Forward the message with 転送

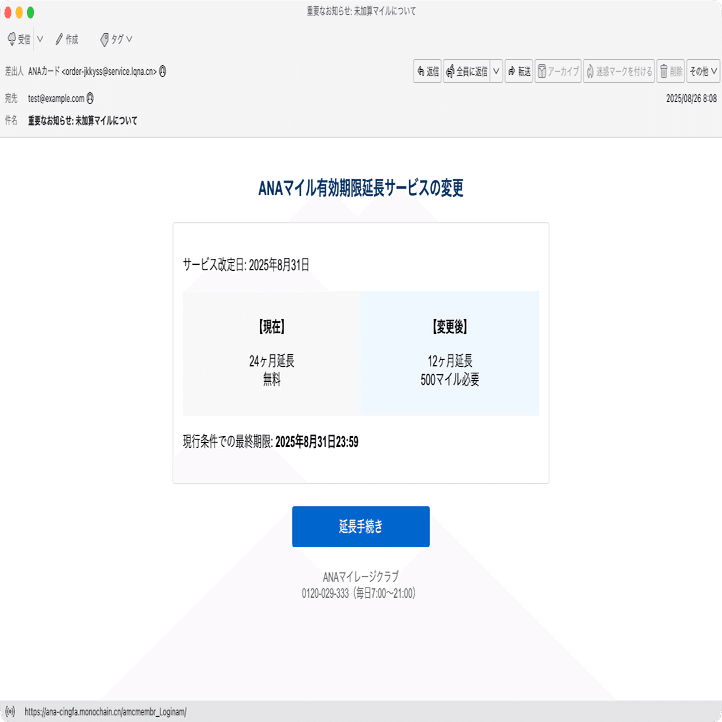click(x=519, y=71)
